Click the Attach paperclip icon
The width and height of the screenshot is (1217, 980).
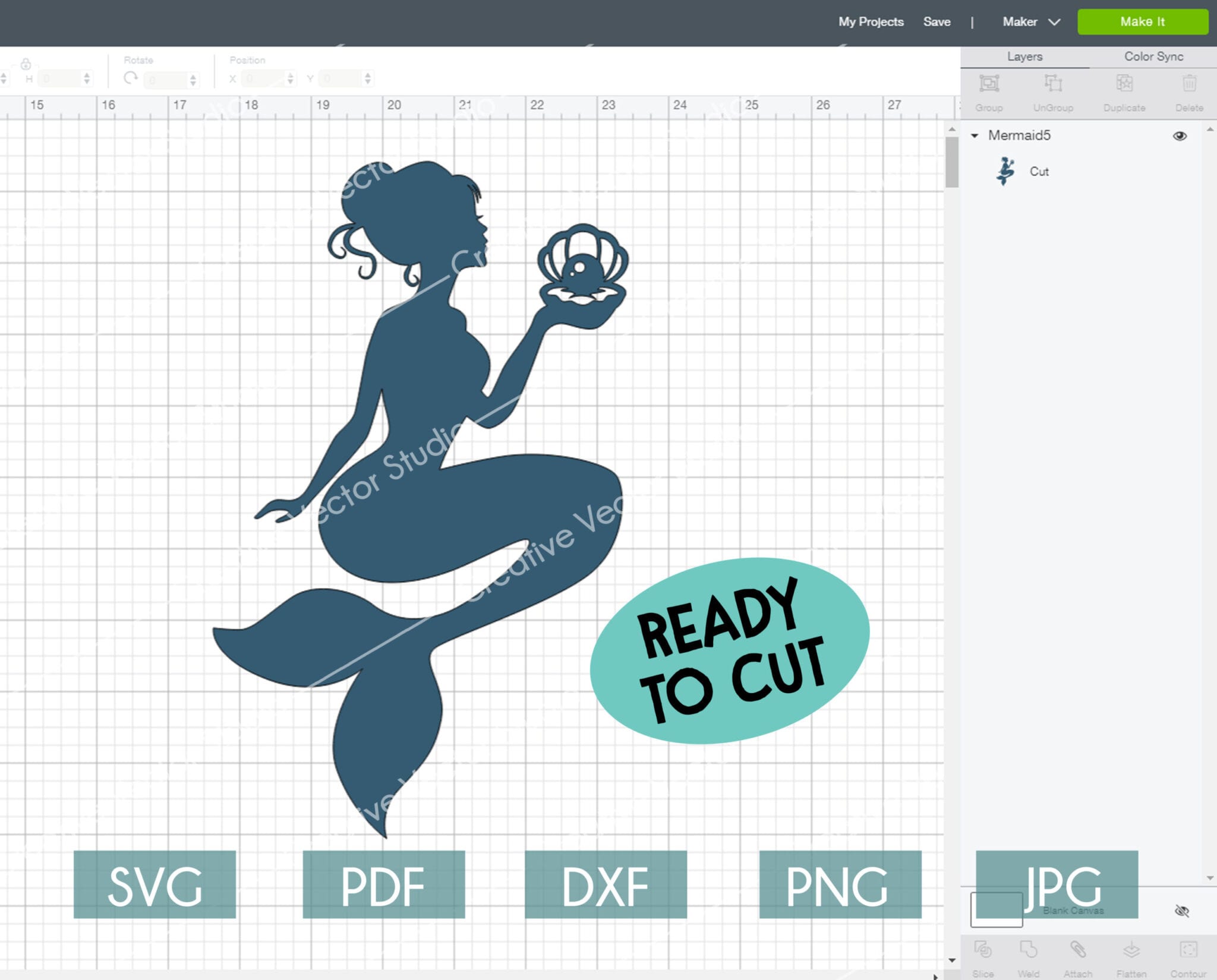coord(1077,949)
